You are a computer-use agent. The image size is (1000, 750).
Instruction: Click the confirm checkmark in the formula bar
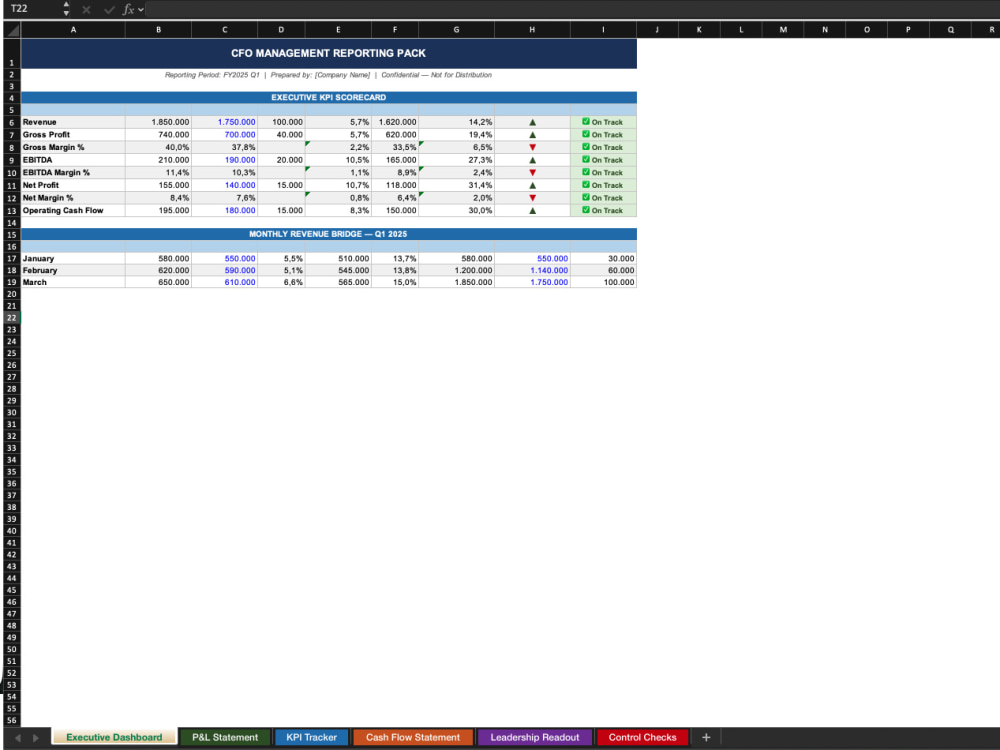click(109, 10)
